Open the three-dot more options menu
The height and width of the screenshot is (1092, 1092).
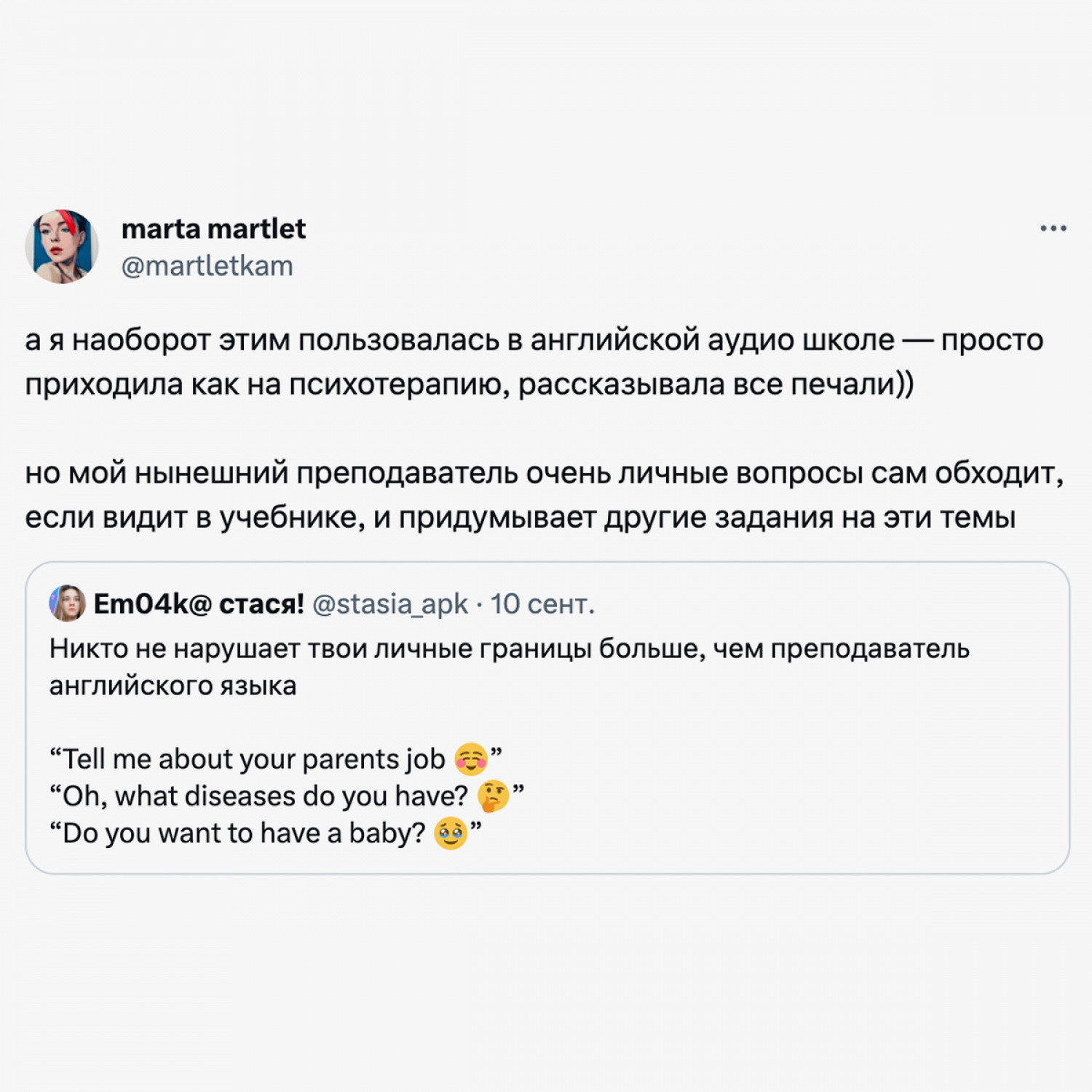coord(1053,229)
